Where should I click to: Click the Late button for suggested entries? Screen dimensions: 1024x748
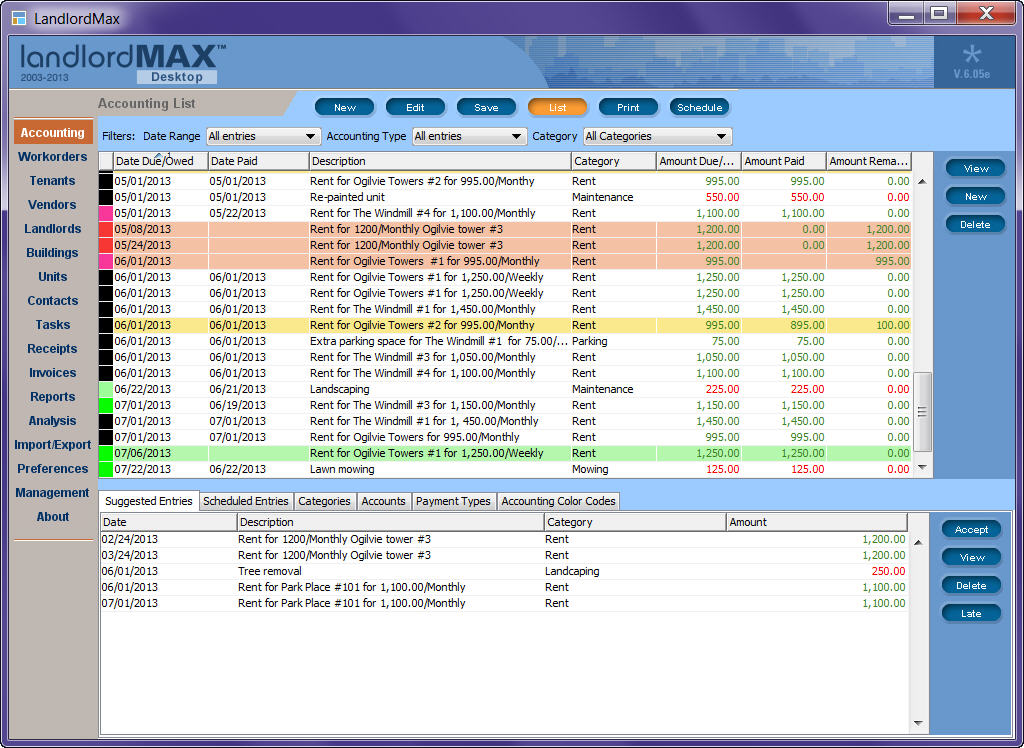click(971, 613)
